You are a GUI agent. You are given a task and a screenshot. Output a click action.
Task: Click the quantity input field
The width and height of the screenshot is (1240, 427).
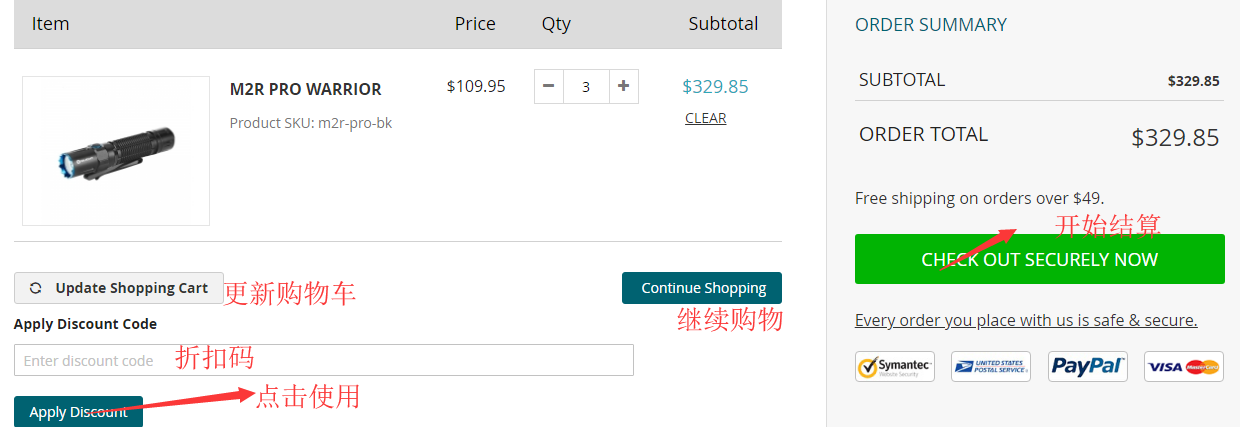[x=586, y=86]
